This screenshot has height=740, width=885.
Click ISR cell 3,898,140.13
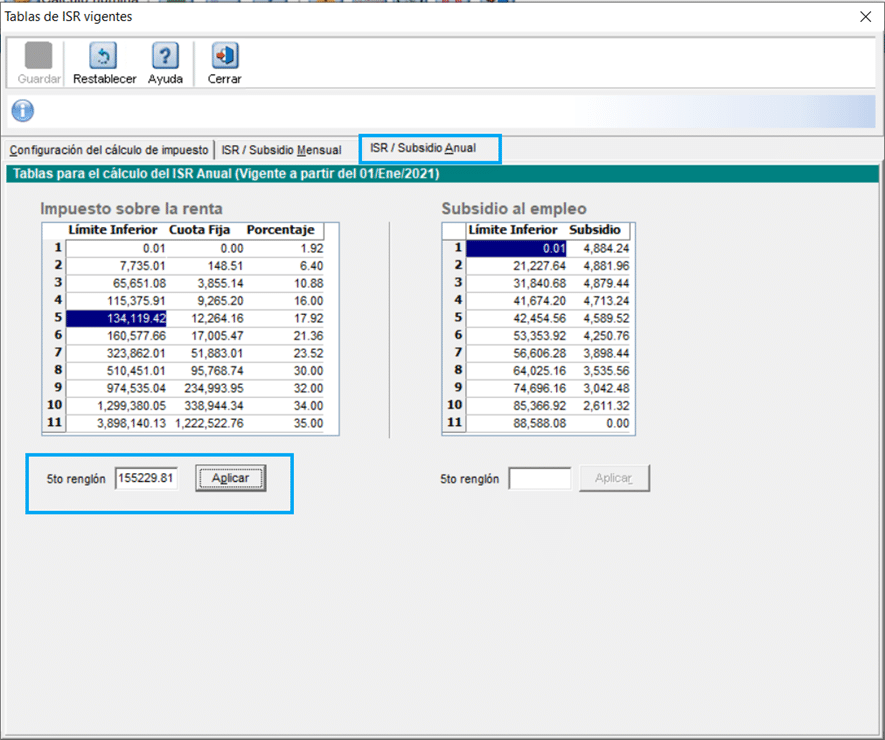point(116,423)
